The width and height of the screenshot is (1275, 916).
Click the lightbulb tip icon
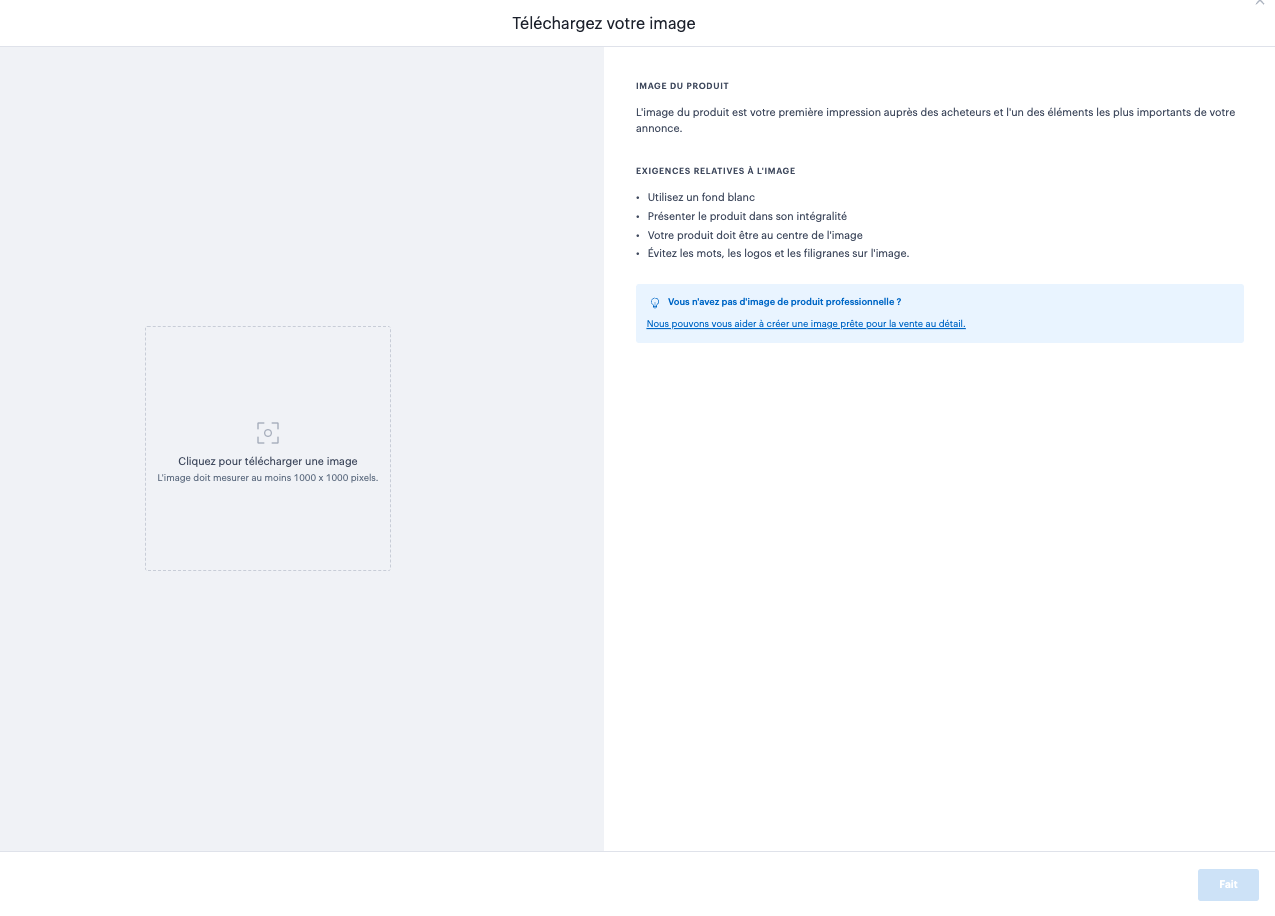click(x=655, y=302)
